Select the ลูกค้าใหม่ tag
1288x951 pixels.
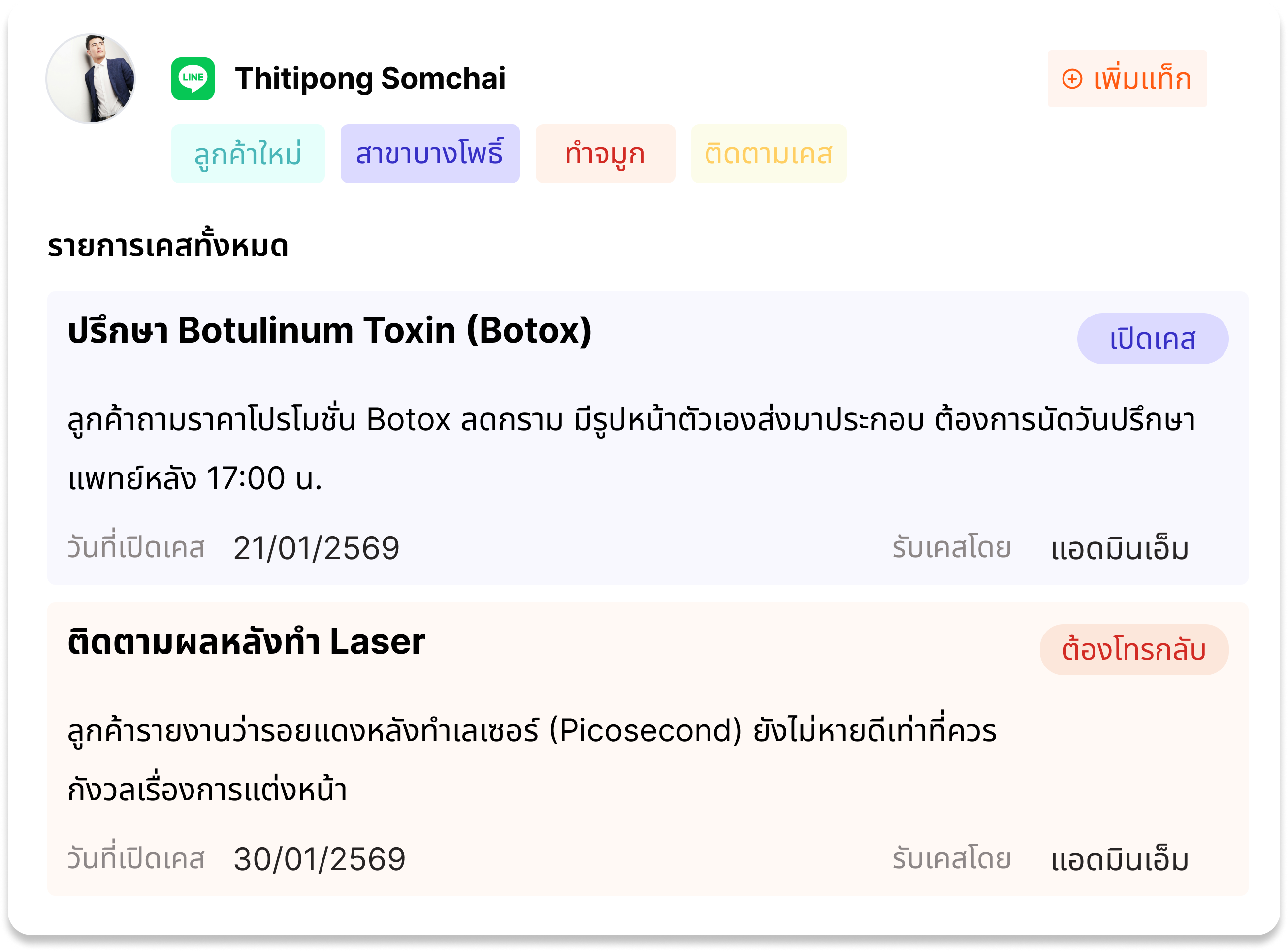pos(248,154)
